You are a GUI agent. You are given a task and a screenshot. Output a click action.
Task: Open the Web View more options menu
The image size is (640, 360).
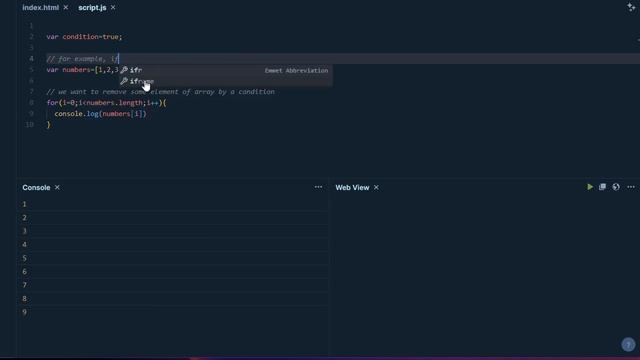pyautogui.click(x=631, y=187)
